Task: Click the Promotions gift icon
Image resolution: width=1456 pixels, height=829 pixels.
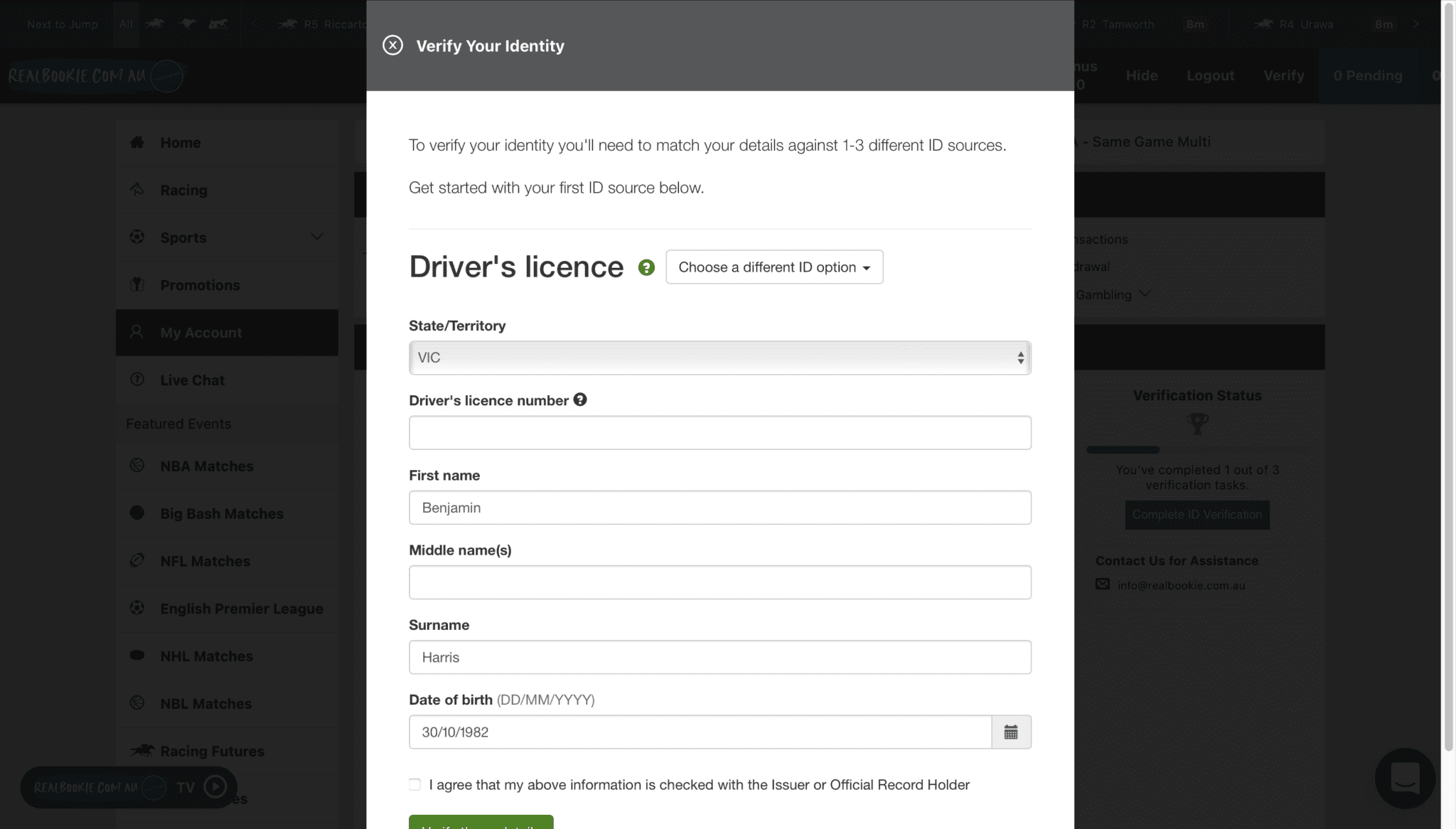Action: tap(137, 284)
